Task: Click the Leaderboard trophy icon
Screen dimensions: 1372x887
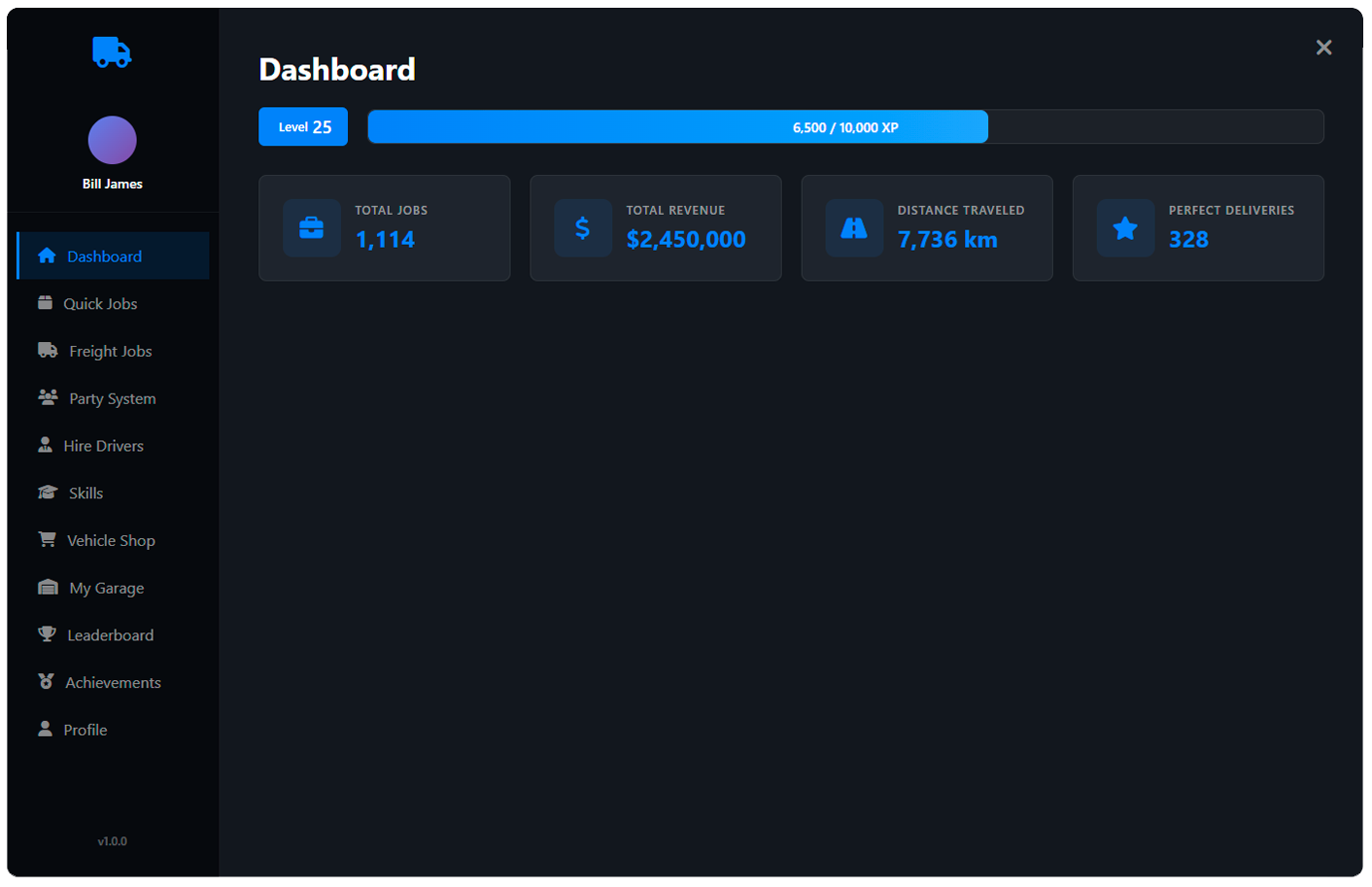Action: pos(47,634)
